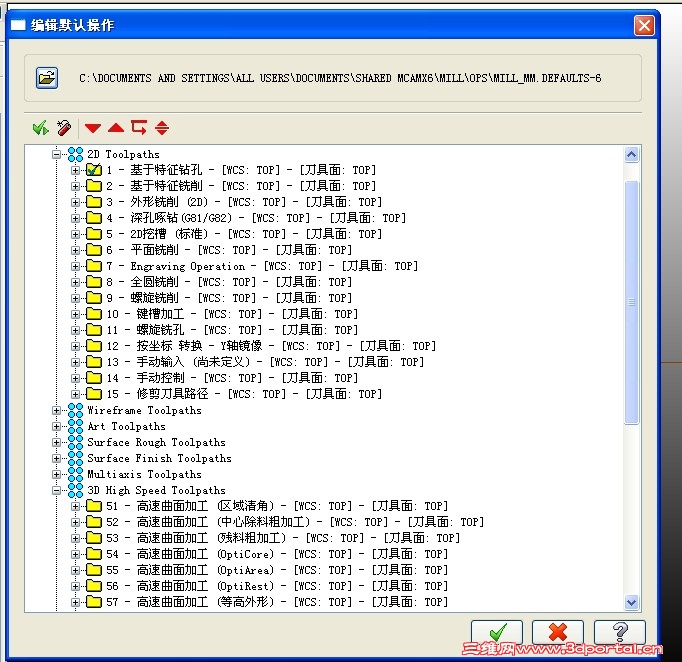
Task: Click the vertical scrollbar thumb
Action: [x=632, y=302]
